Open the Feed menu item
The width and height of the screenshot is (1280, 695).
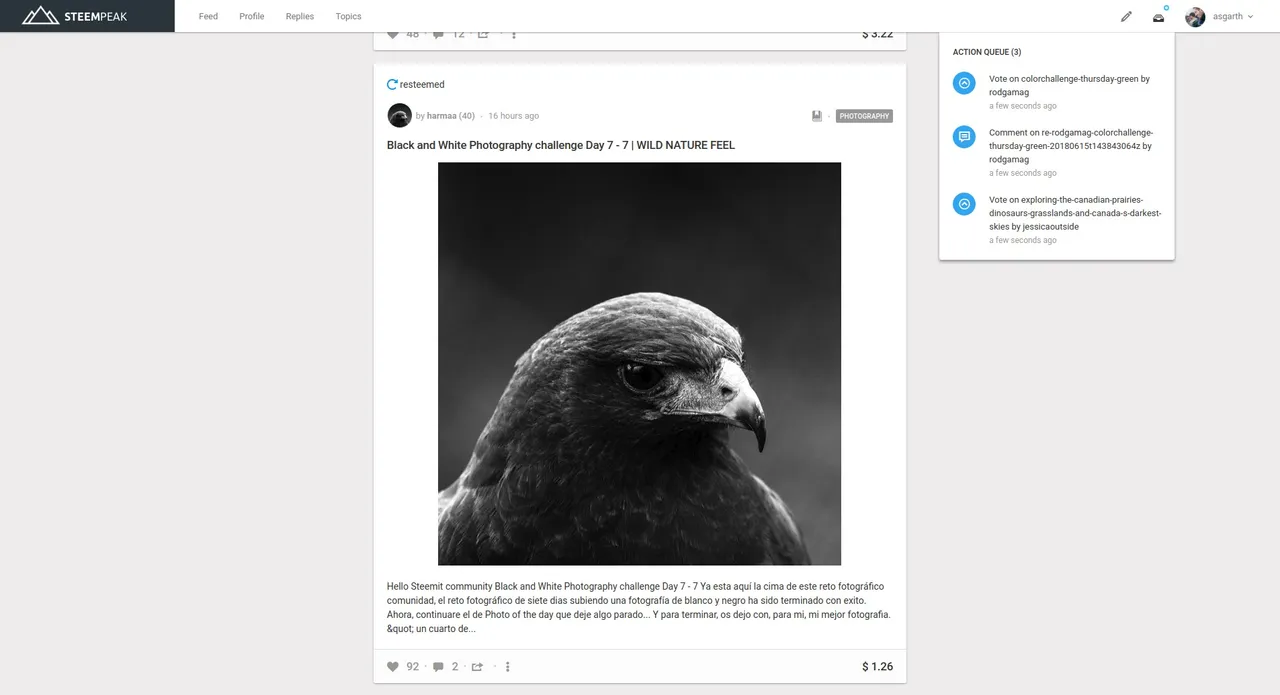pyautogui.click(x=208, y=16)
